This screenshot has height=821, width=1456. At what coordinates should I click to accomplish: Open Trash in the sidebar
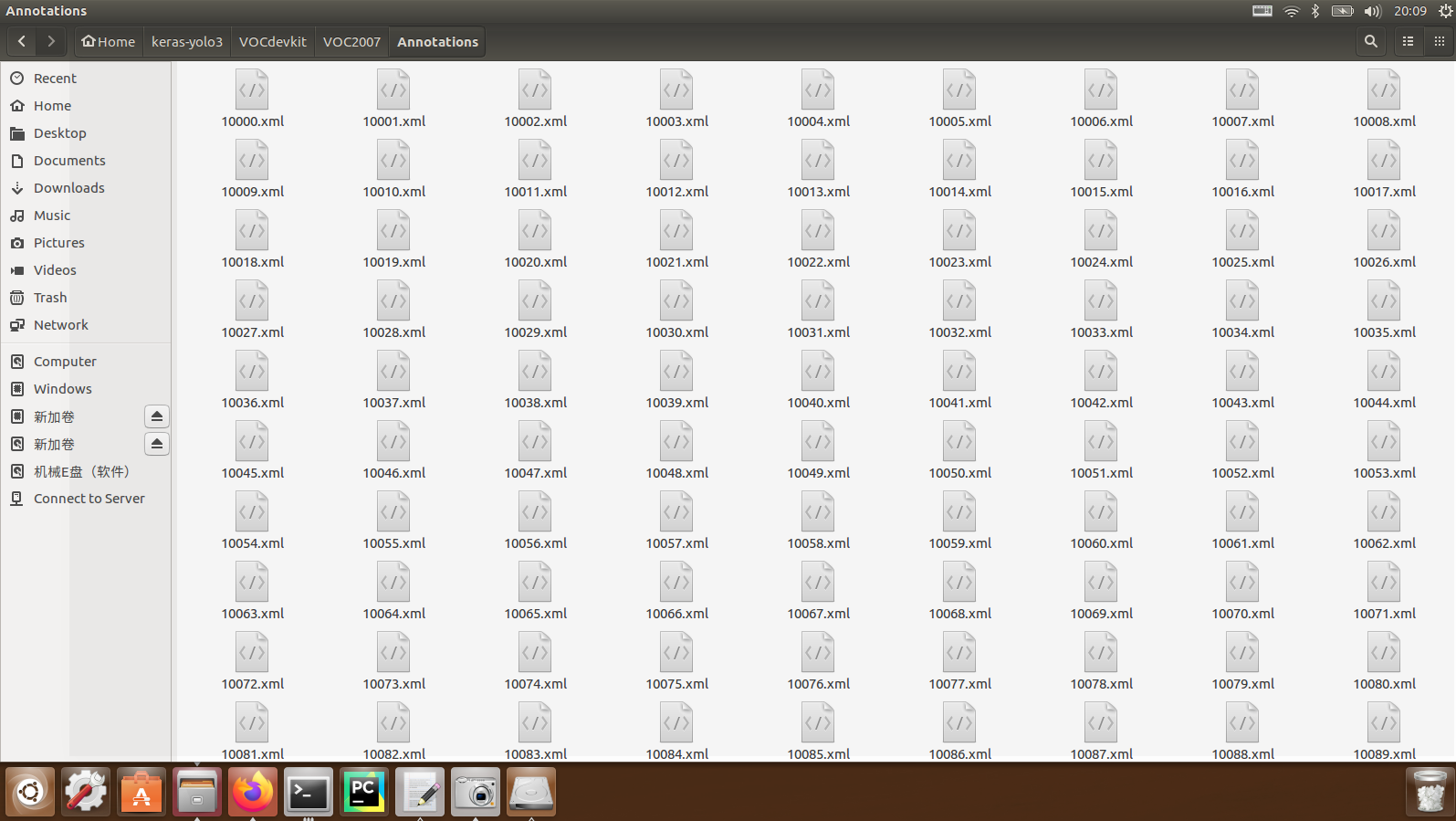(86, 298)
